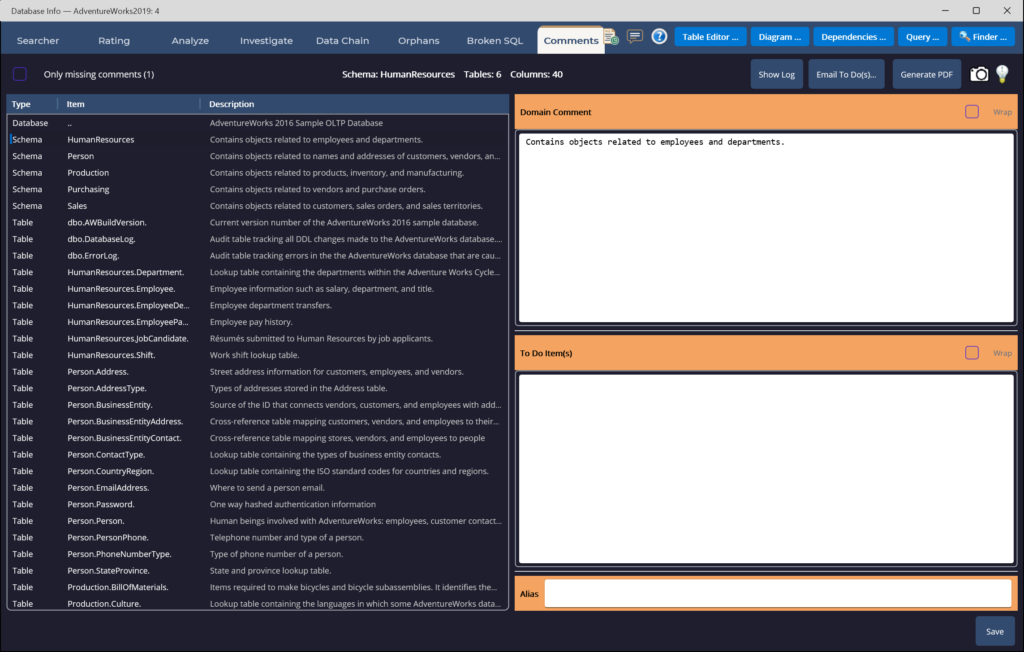Select the Person.BusinessEntityContact table row

258,438
